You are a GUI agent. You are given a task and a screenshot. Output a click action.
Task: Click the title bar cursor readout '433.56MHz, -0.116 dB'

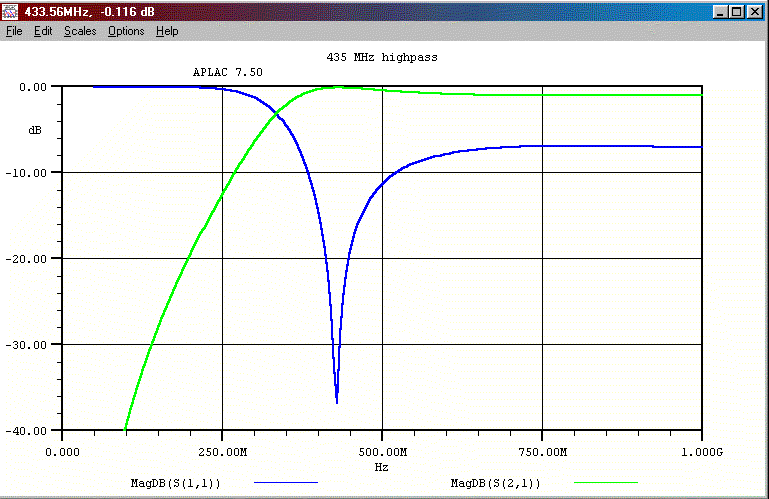(x=89, y=12)
